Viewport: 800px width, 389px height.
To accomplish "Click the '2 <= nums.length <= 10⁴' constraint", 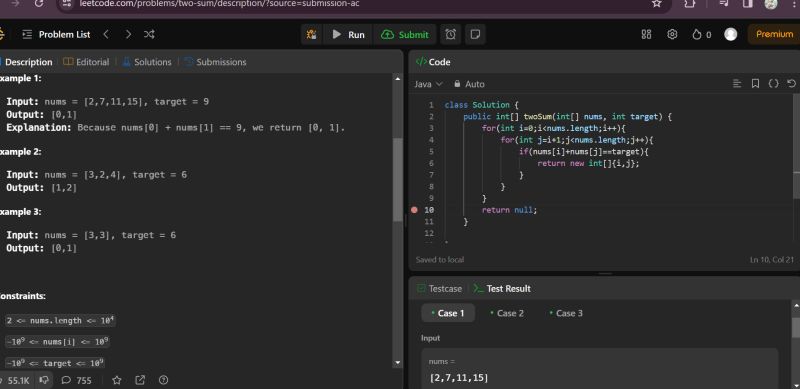I will point(61,321).
